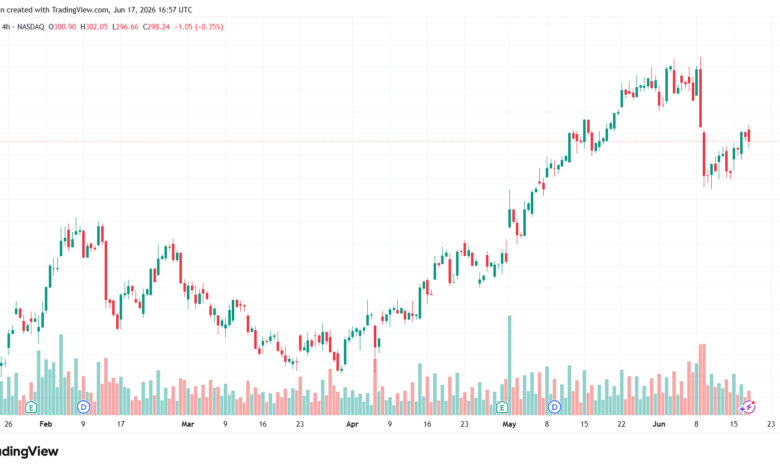Click the dividend D marker near Feb 9
The width and height of the screenshot is (780, 470).
click(84, 407)
